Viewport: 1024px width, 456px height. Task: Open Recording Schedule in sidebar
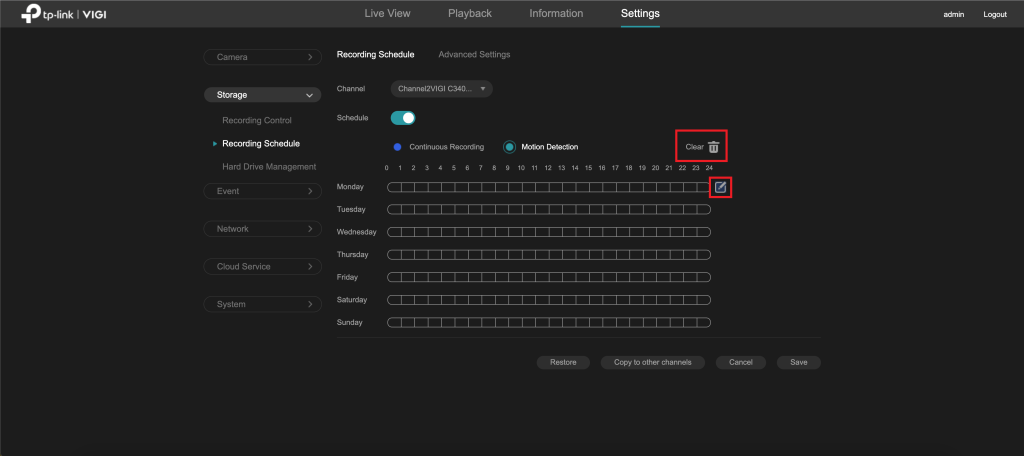pos(261,144)
